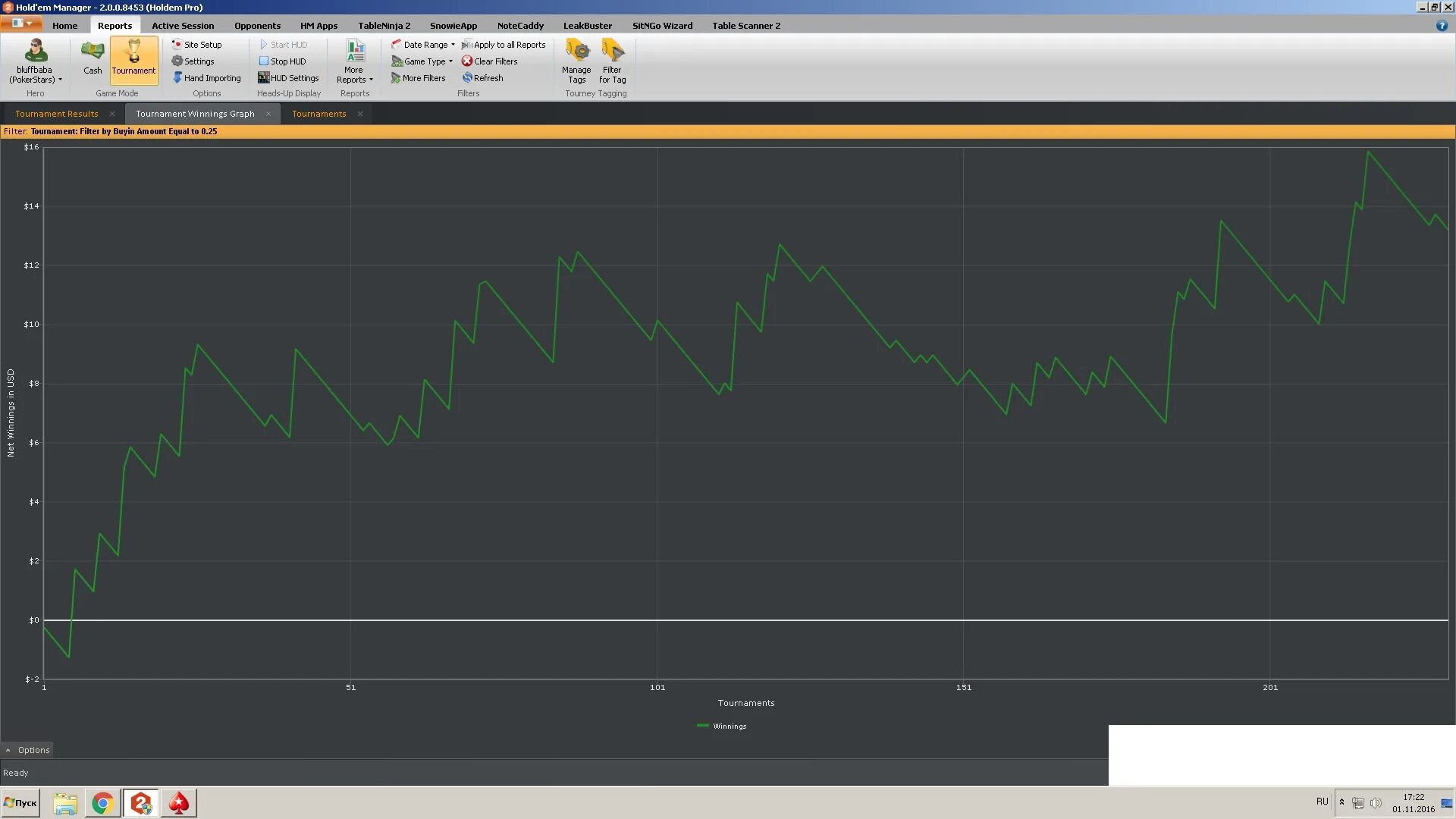The image size is (1456, 819).
Task: Switch to Tournaments report tab
Action: (318, 114)
